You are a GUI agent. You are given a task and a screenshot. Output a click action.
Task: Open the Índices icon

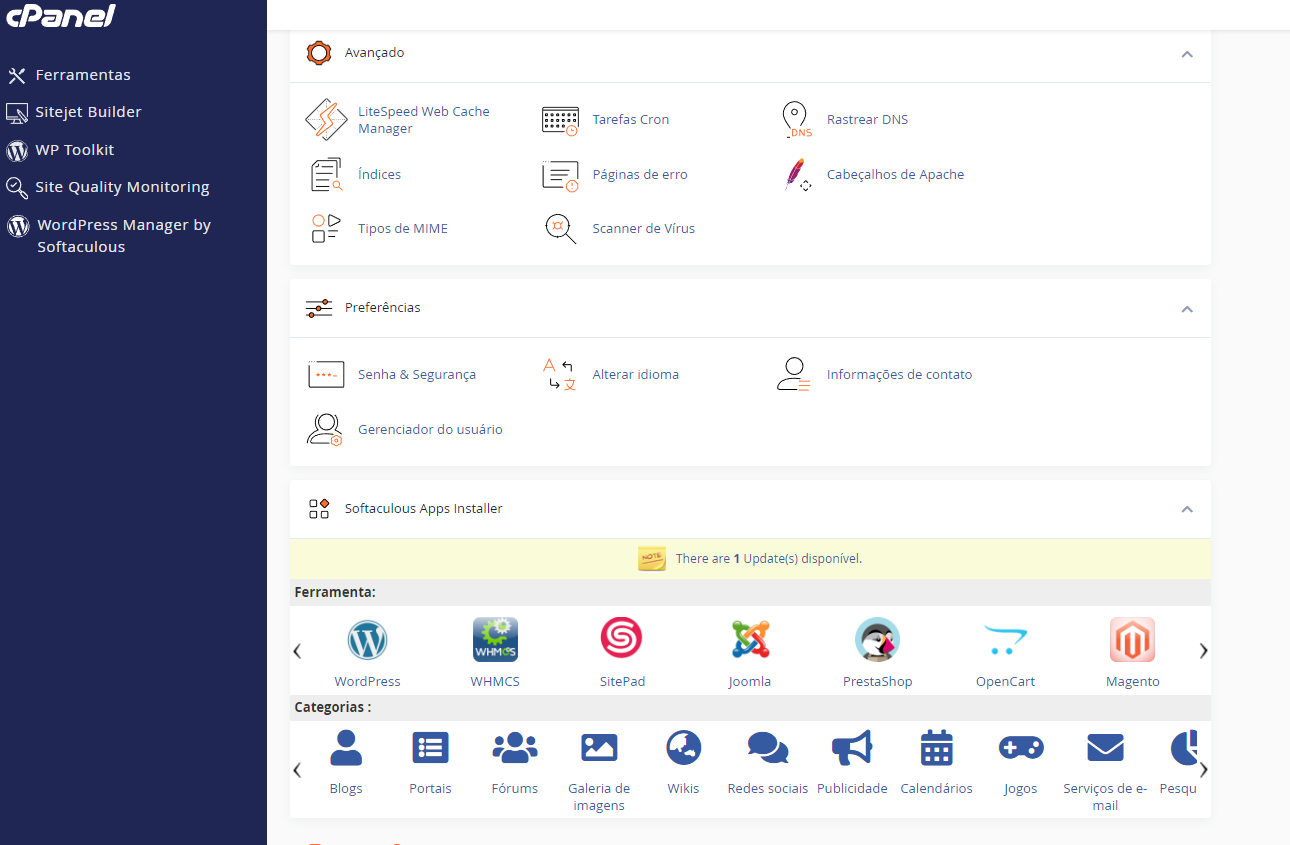[x=326, y=175]
